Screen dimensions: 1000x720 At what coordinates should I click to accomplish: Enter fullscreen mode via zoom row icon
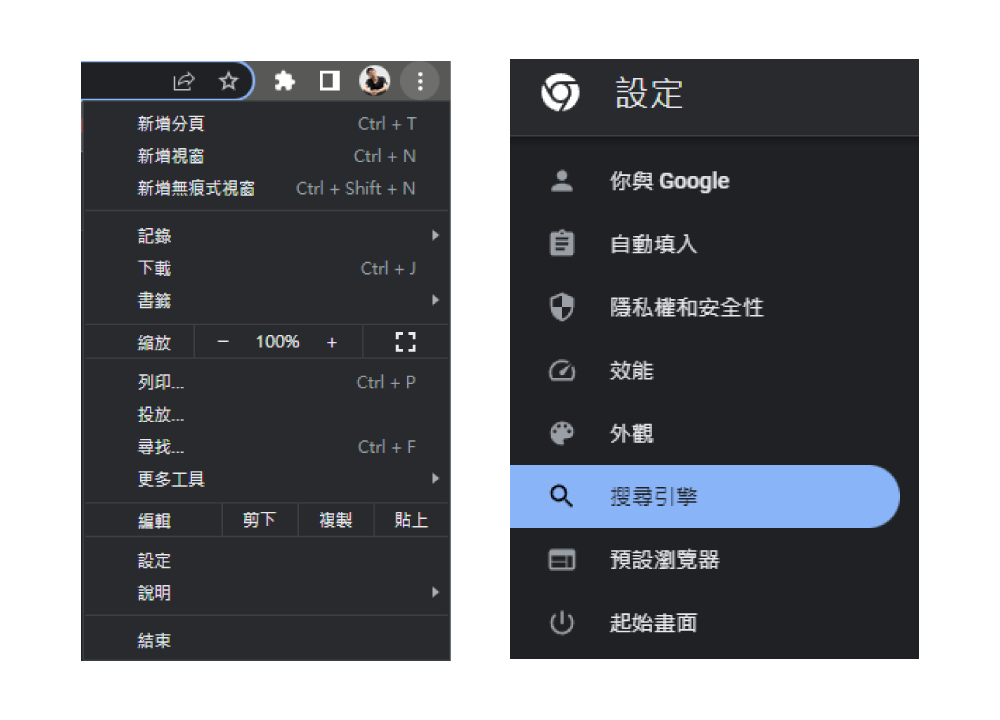[x=405, y=342]
